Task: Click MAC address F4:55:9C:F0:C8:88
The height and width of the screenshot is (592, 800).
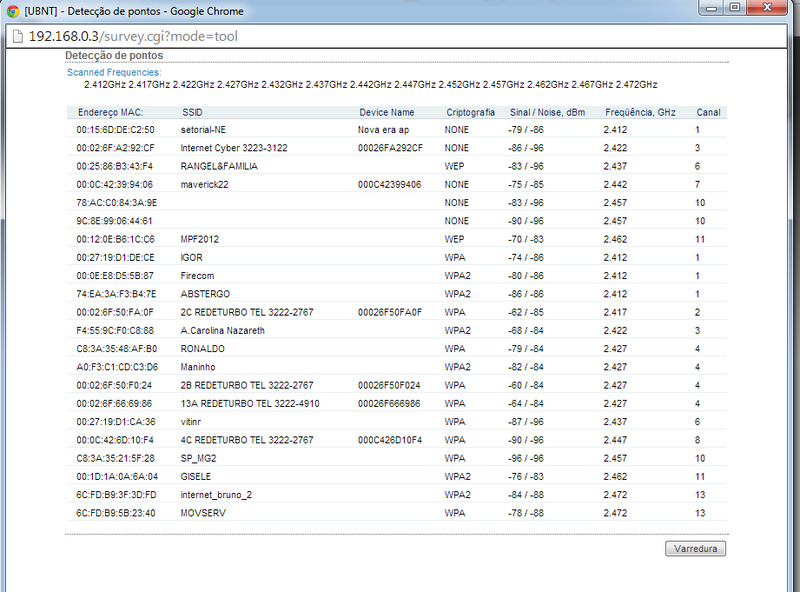Action: [115, 331]
